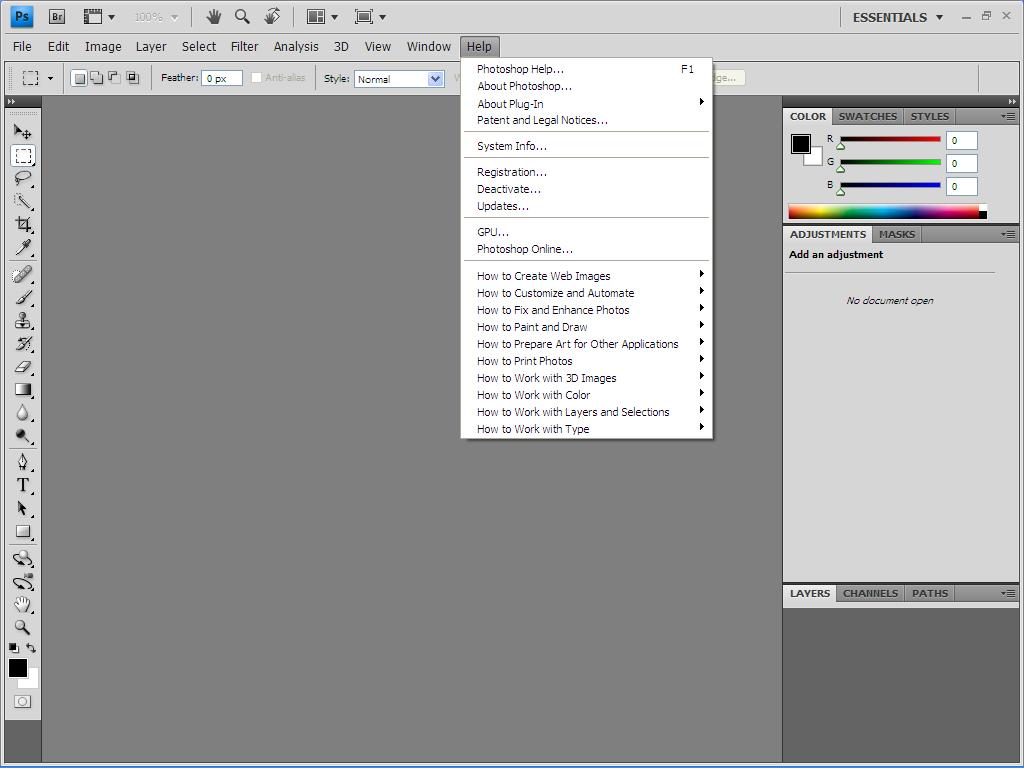1024x768 pixels.
Task: Select the Dodge tool
Action: point(23,435)
